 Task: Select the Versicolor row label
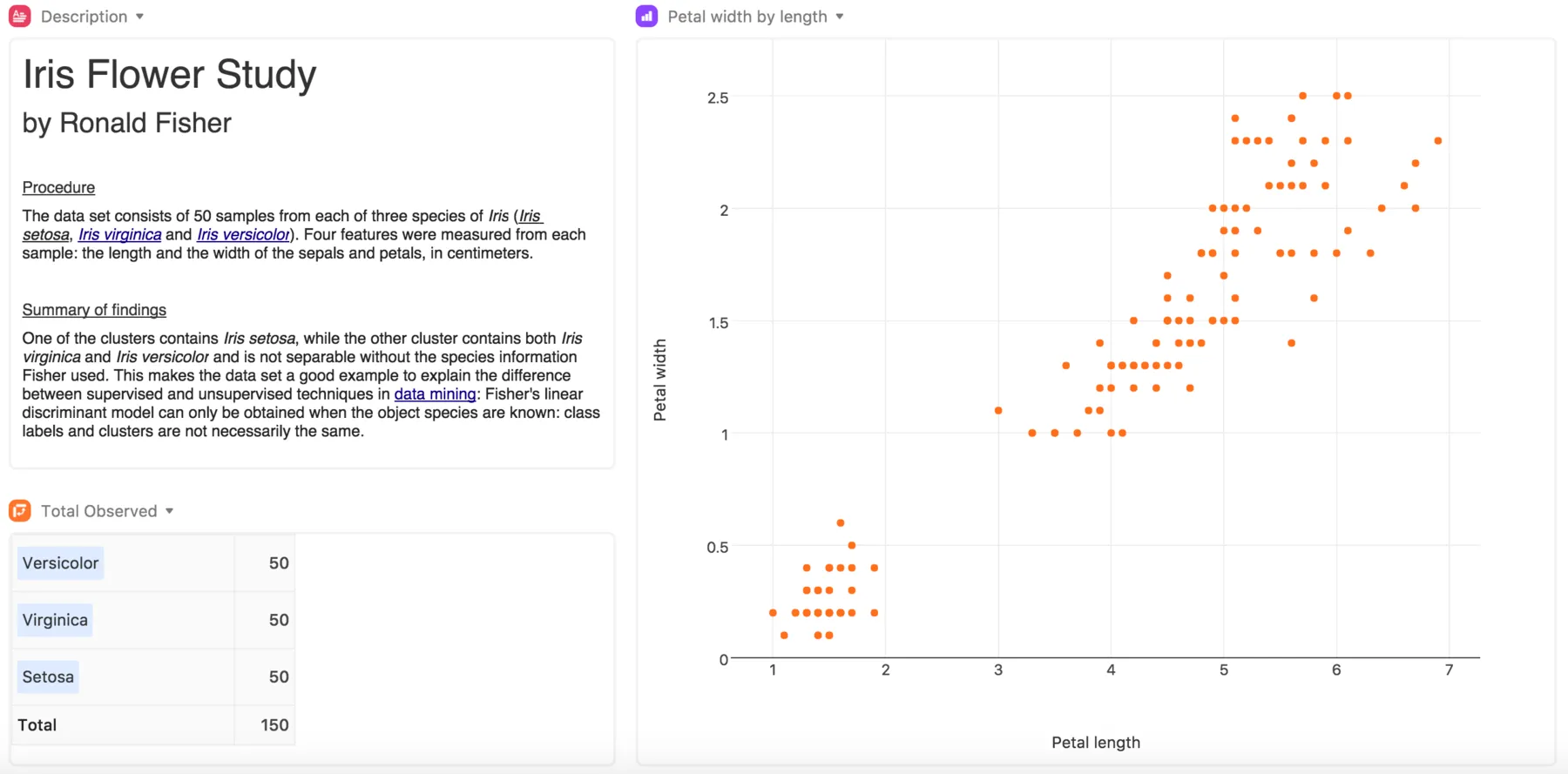pyautogui.click(x=60, y=563)
